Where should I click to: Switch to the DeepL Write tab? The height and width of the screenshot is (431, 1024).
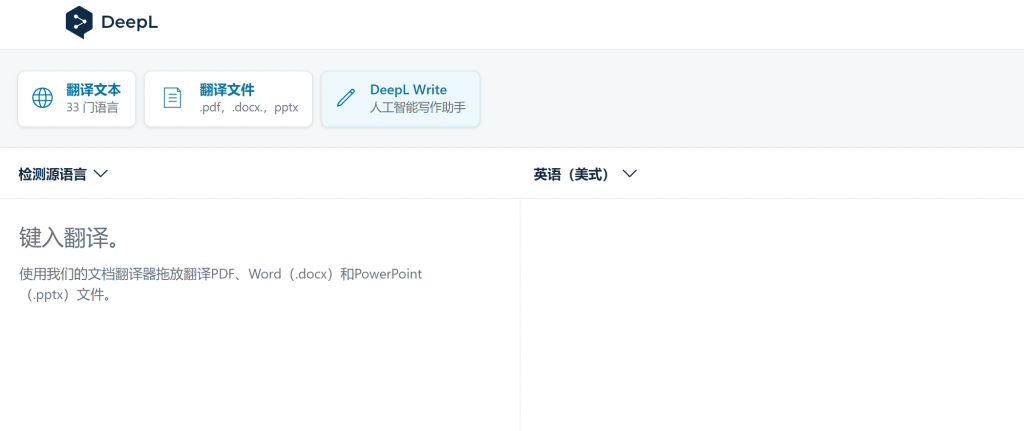400,99
